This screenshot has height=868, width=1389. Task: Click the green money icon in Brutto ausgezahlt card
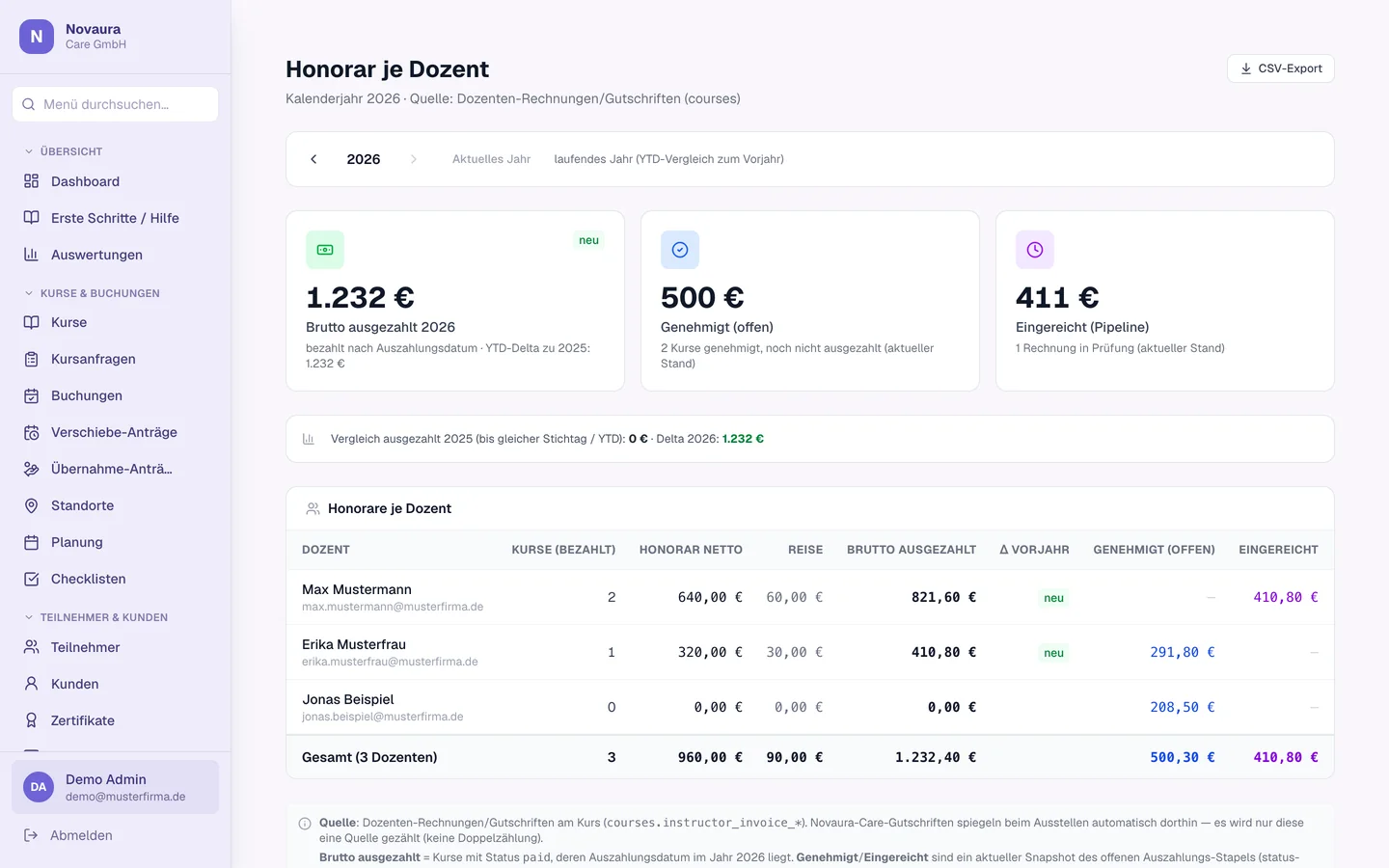pos(325,250)
